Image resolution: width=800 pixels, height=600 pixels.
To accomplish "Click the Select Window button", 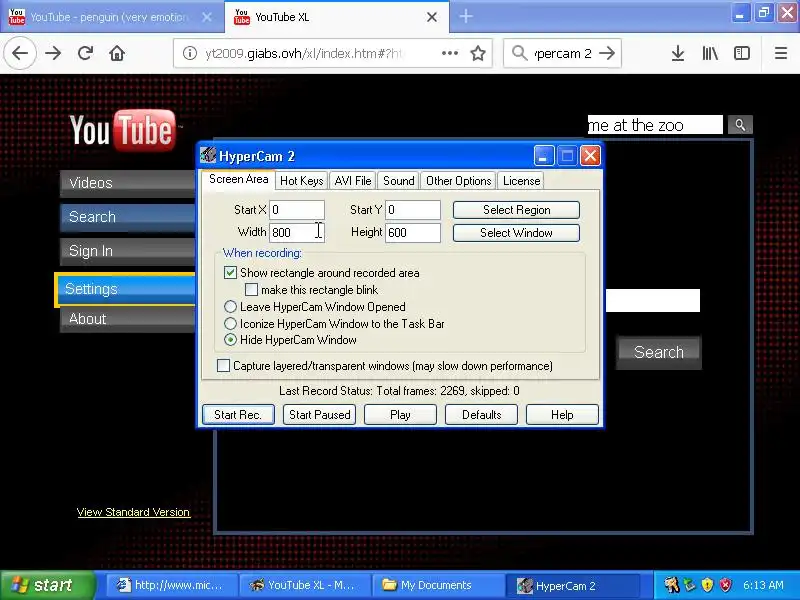I will coord(516,233).
